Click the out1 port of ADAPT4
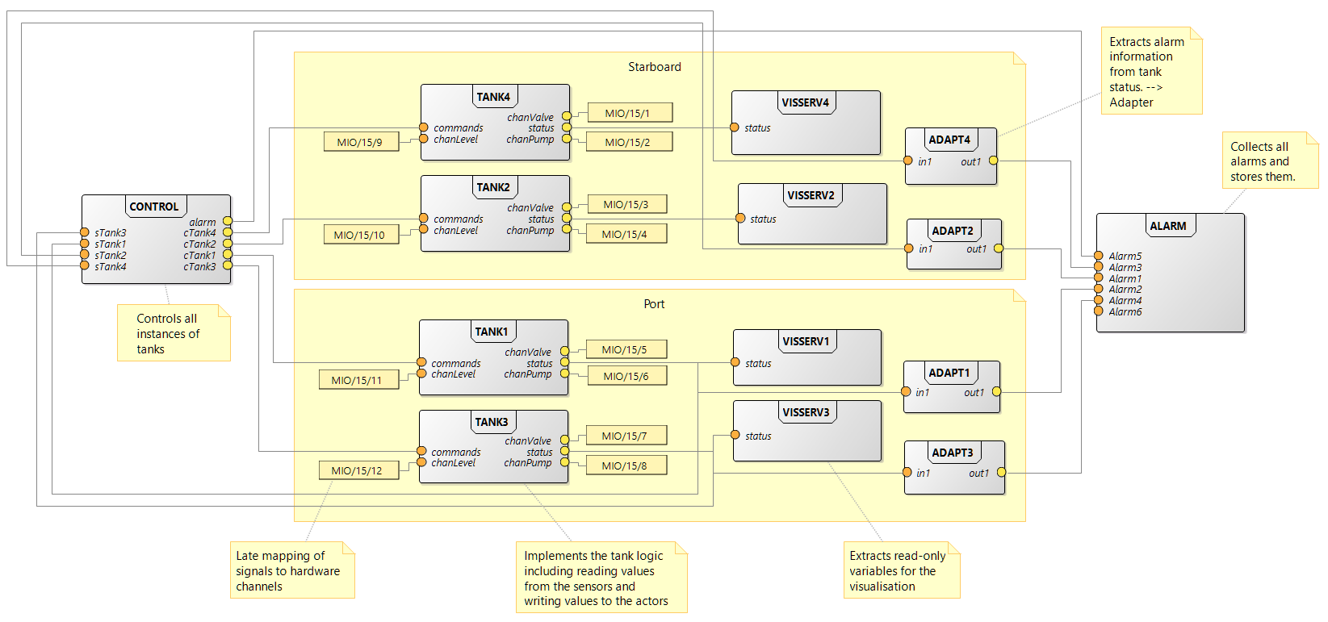 tap(993, 160)
